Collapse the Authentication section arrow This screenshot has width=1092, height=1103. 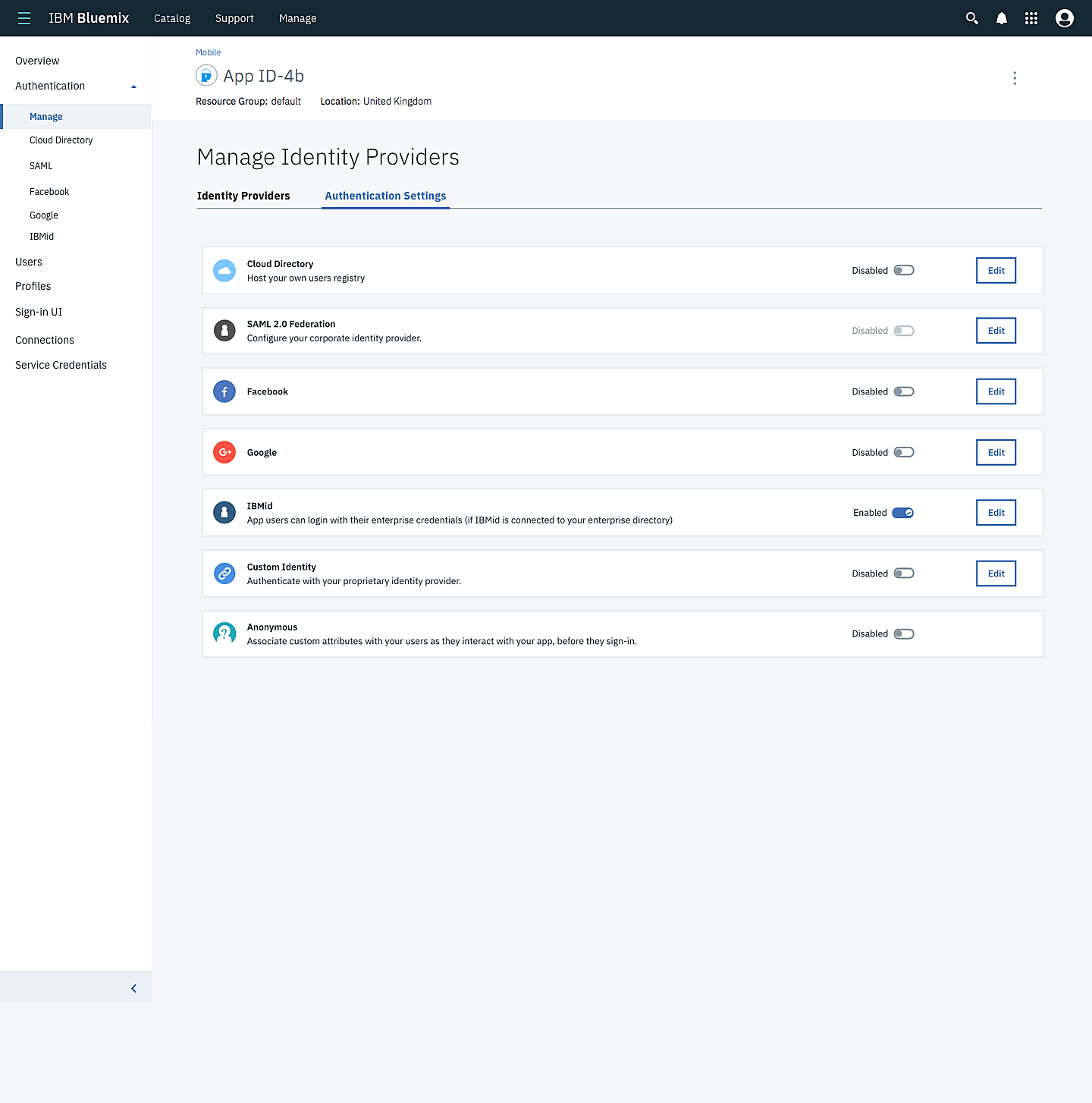tap(134, 86)
